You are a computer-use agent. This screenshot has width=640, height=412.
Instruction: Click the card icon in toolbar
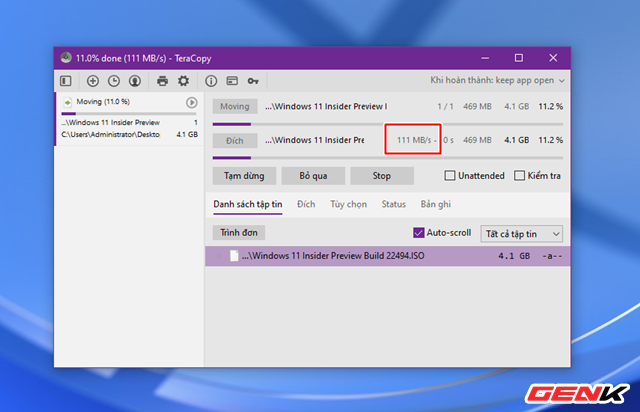[x=232, y=81]
